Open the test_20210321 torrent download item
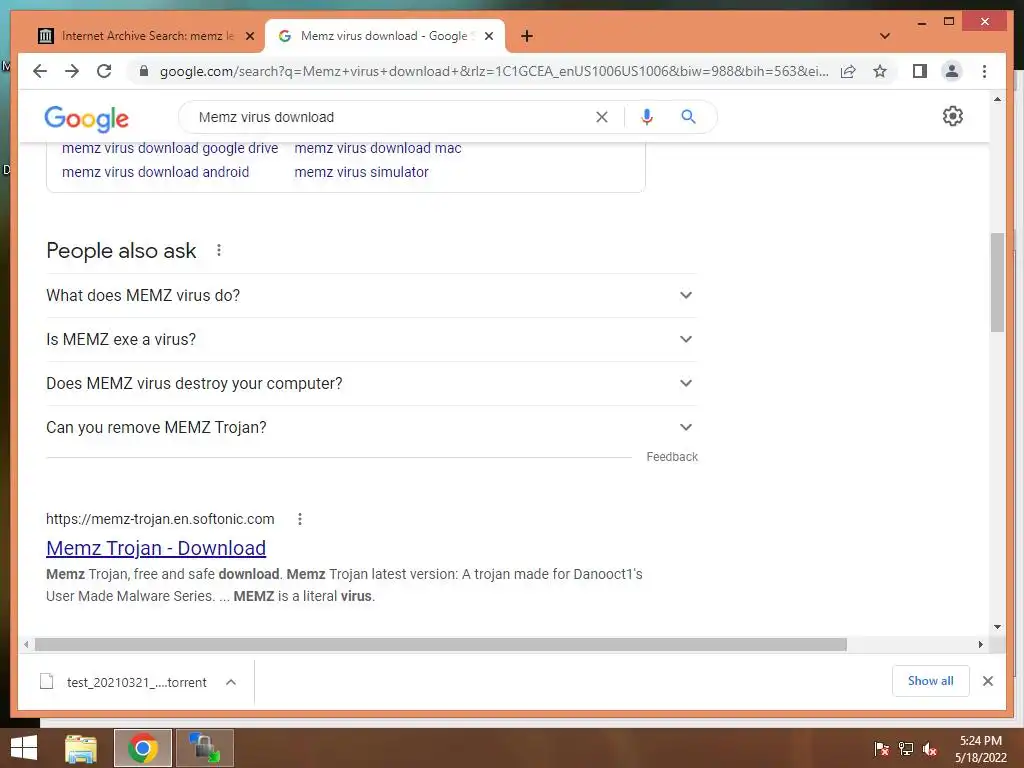Screen dimensions: 1024x768 click(x=124, y=682)
